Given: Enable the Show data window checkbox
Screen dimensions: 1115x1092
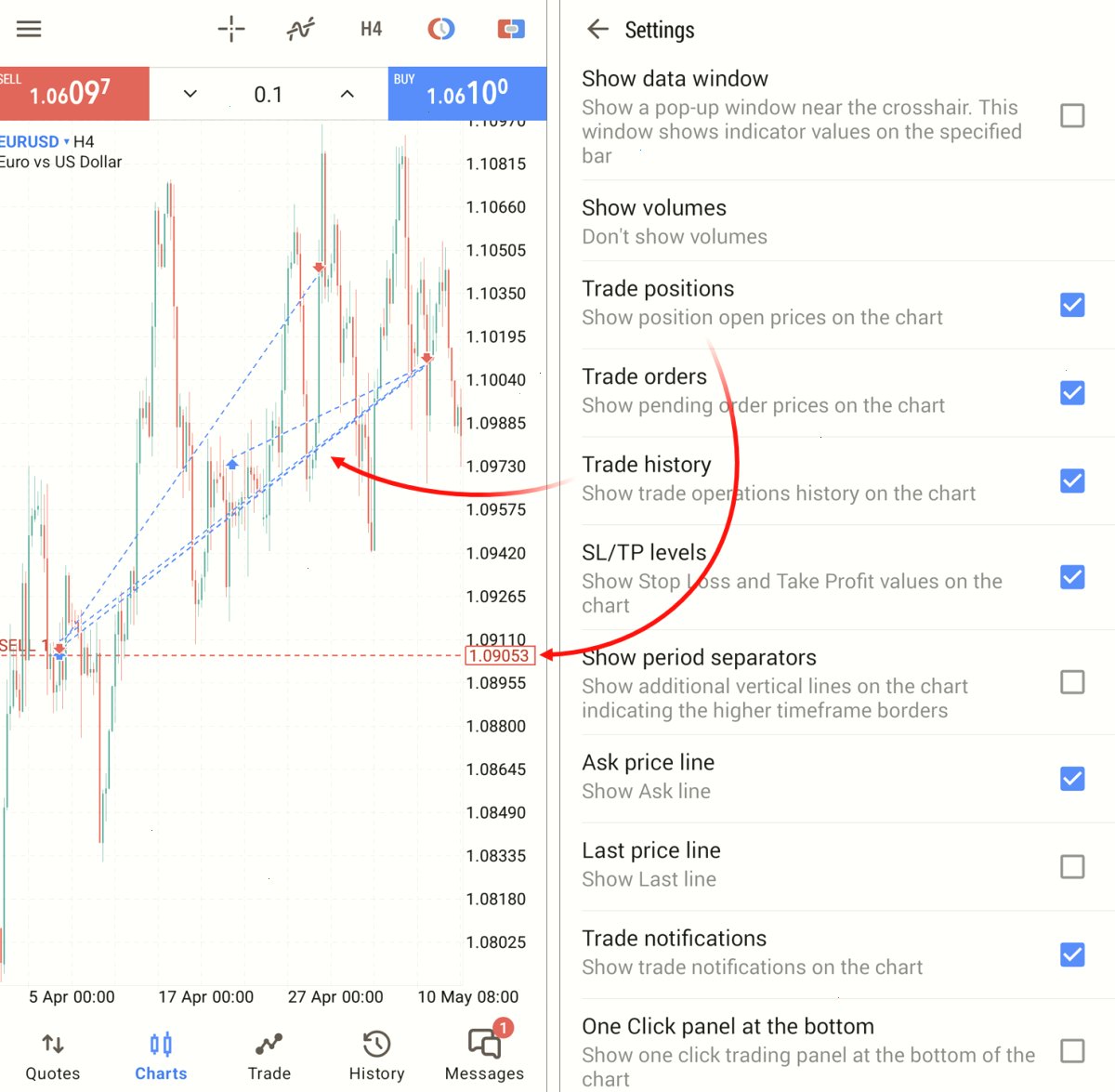Looking at the screenshot, I should pyautogui.click(x=1072, y=115).
